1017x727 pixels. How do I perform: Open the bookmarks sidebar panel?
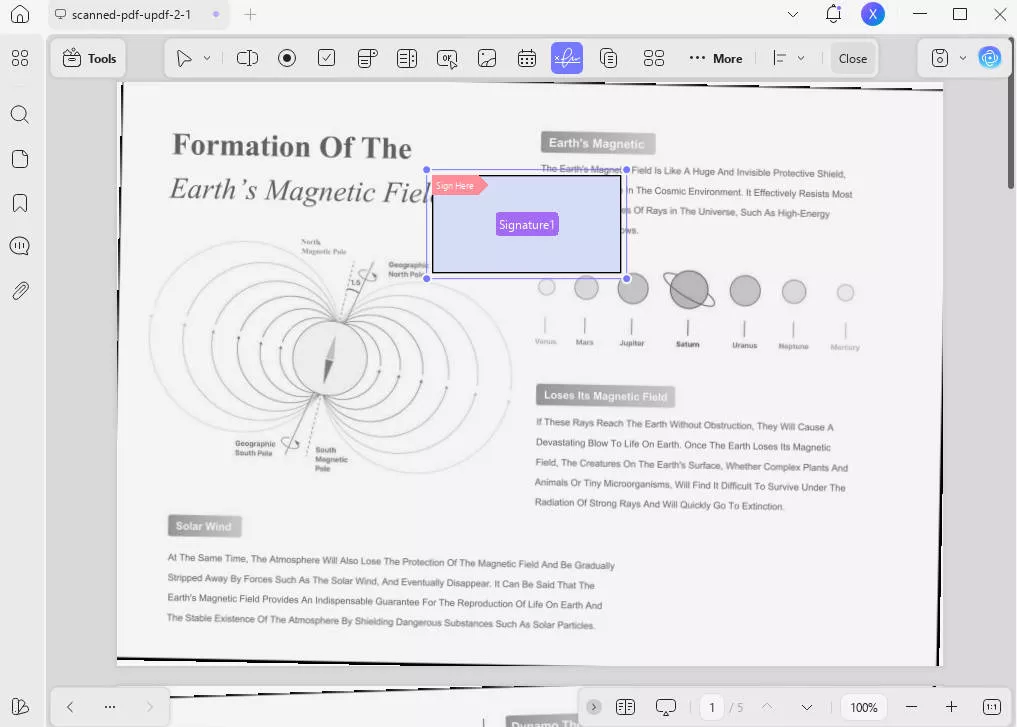(x=20, y=202)
